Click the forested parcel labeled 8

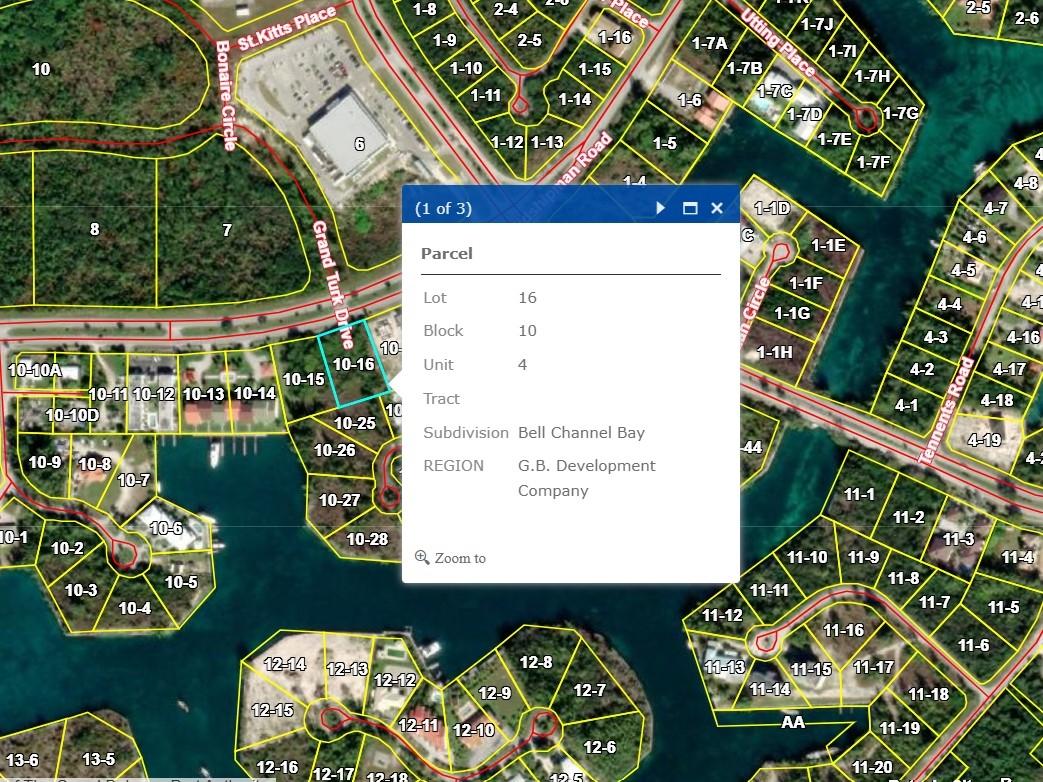[95, 229]
